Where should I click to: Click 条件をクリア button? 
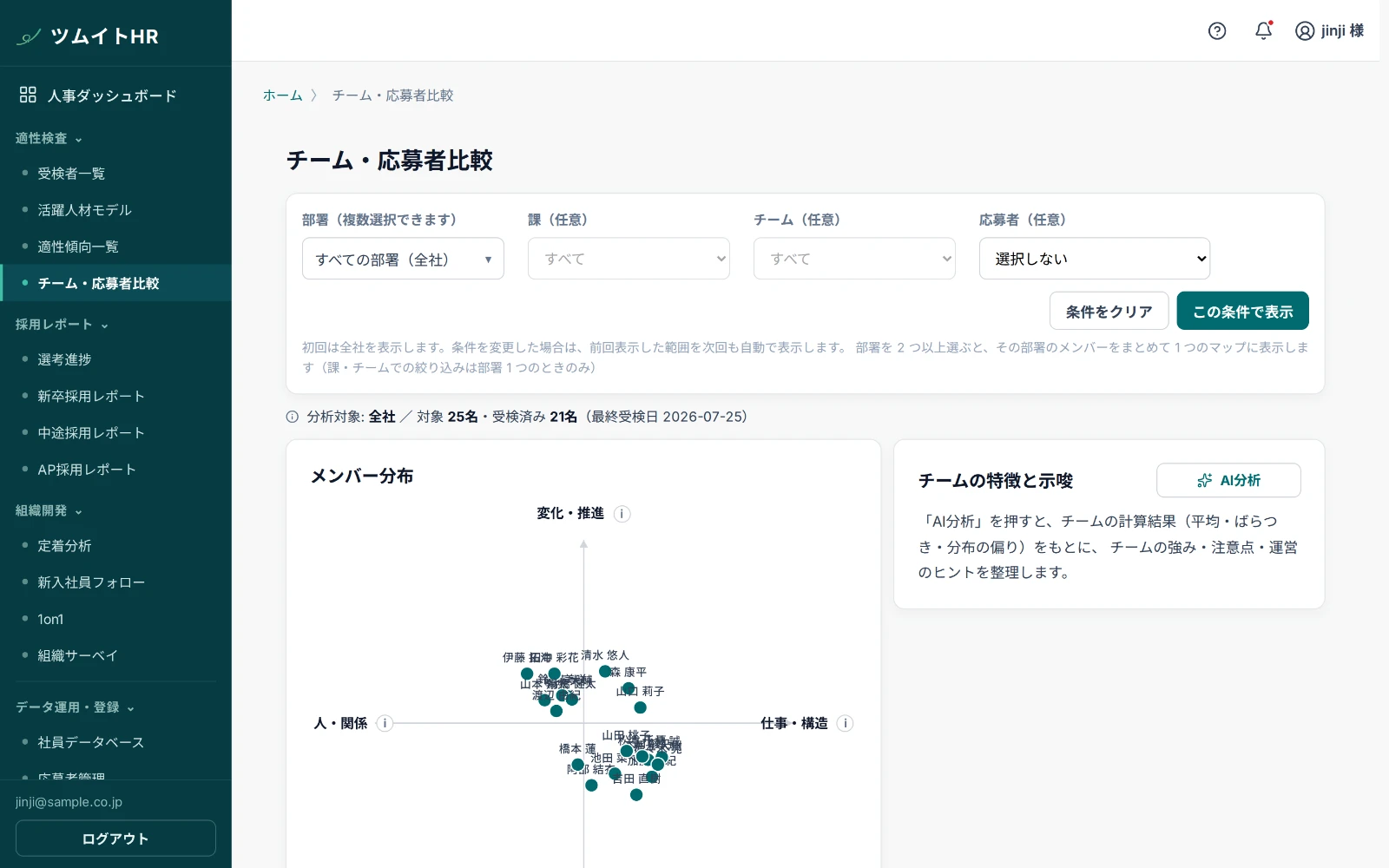tap(1109, 311)
